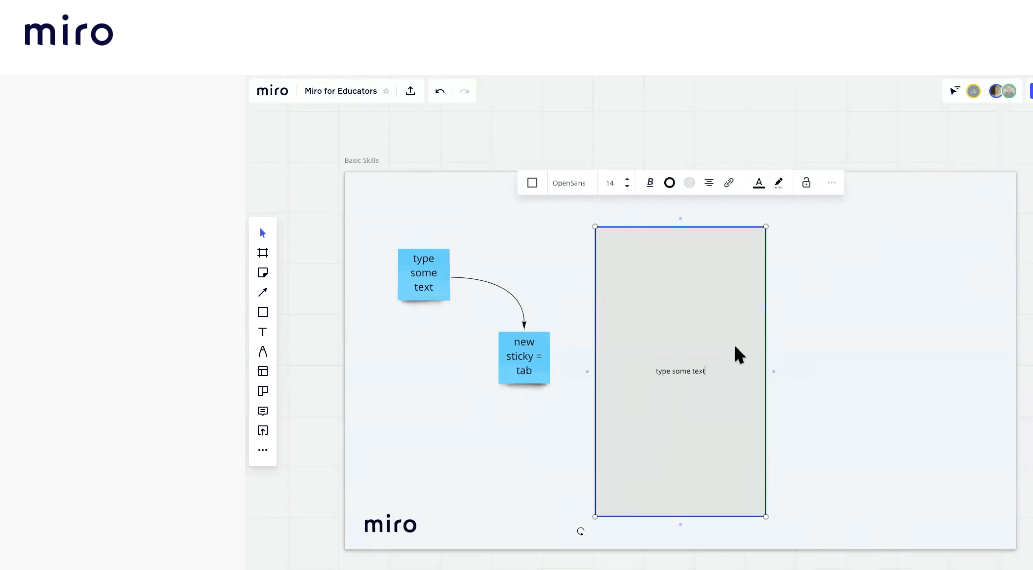This screenshot has width=1033, height=570.
Task: Click the Basic Skills frame title
Action: [361, 160]
